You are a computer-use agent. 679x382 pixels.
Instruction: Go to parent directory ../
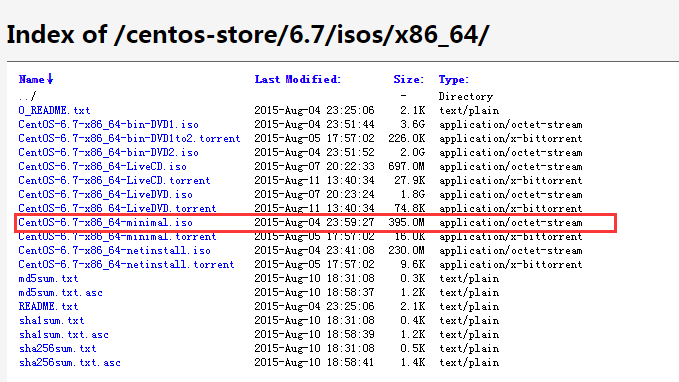tap(27, 96)
